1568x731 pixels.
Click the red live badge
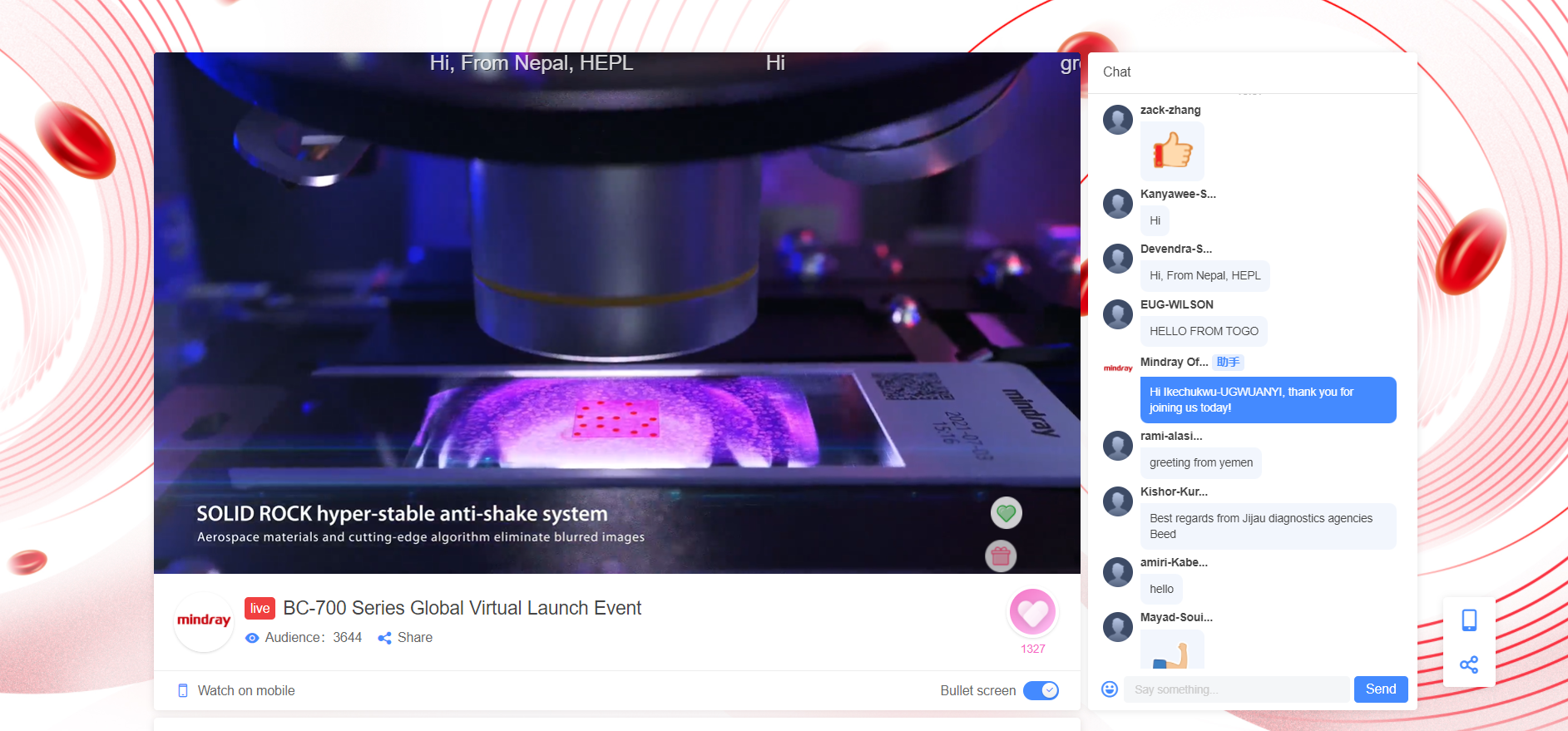pyautogui.click(x=260, y=608)
